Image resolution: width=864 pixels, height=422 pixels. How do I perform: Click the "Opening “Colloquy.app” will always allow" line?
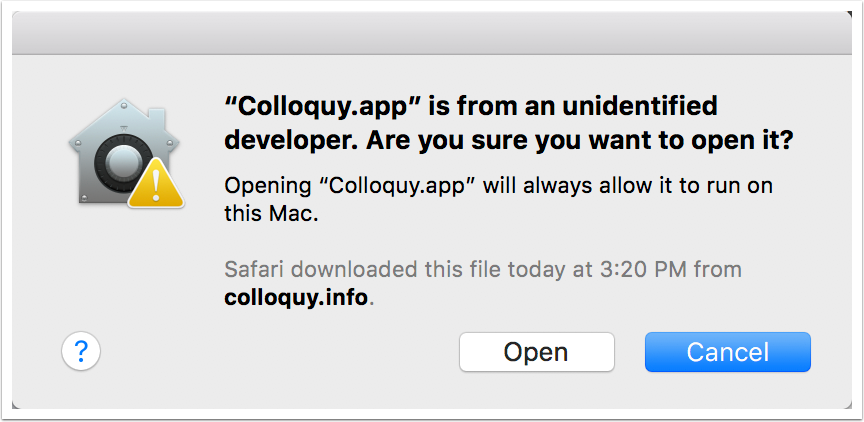(x=443, y=186)
